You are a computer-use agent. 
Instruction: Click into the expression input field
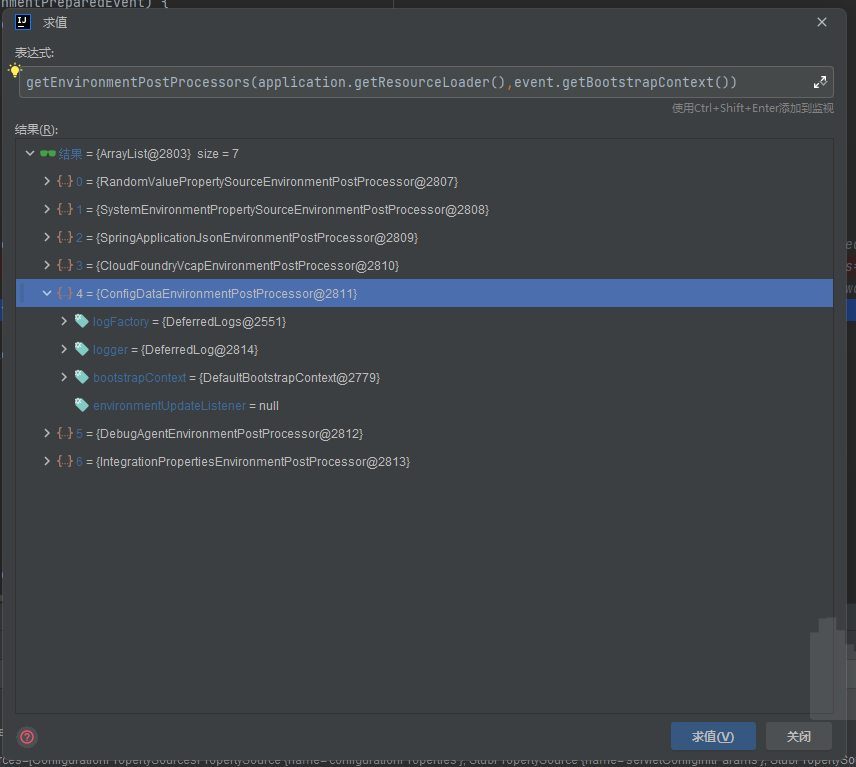[400, 82]
